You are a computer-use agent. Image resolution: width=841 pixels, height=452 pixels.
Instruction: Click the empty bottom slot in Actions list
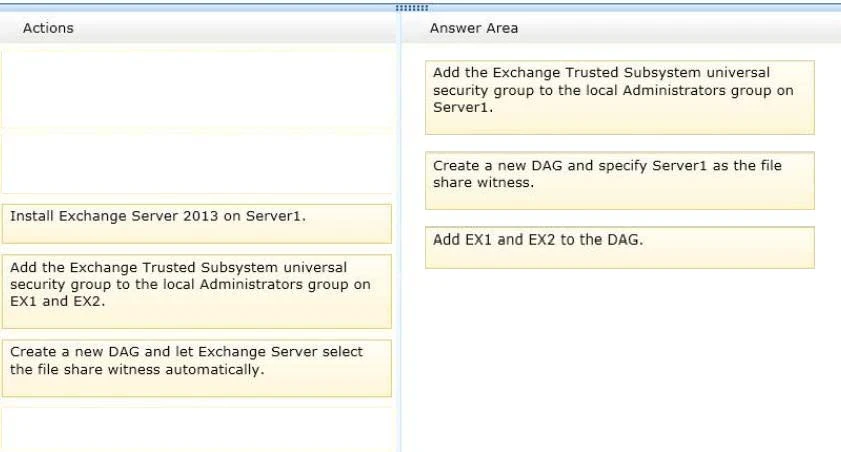click(x=196, y=428)
